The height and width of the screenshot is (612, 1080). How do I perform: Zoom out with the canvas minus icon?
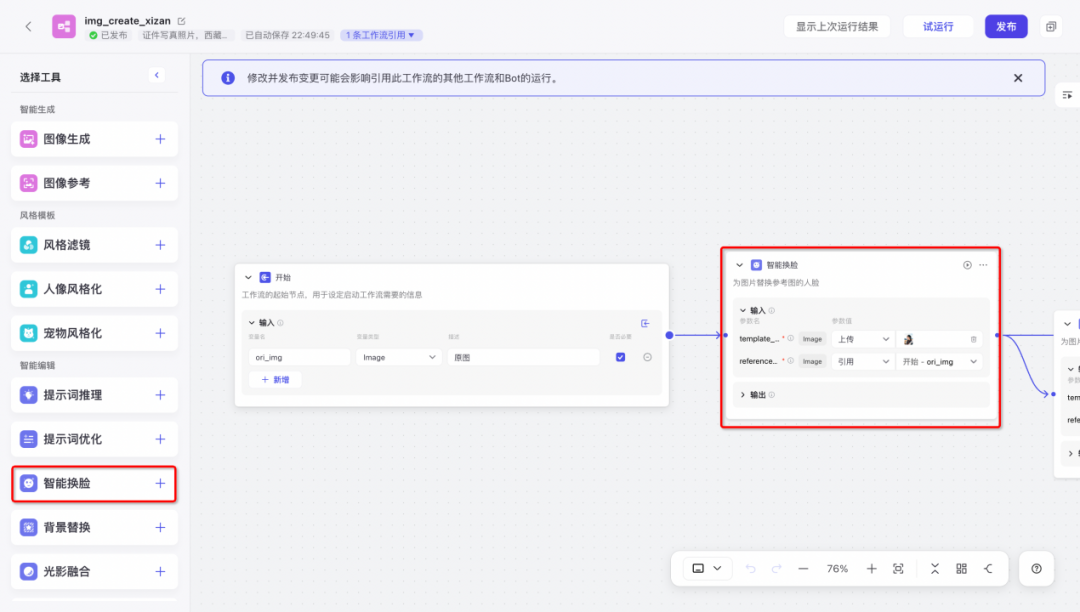tap(803, 568)
